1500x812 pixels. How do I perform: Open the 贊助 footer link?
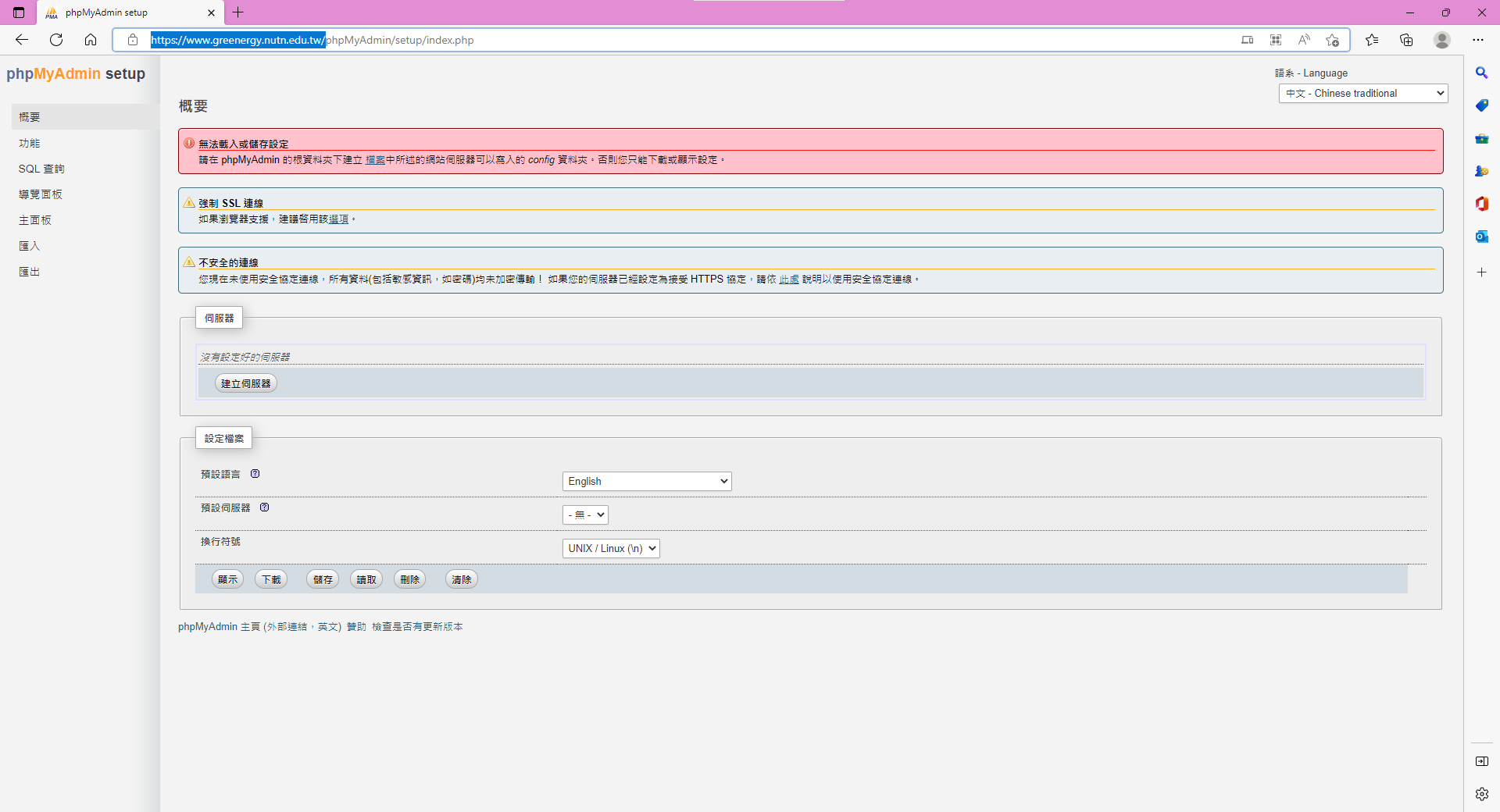click(x=357, y=627)
